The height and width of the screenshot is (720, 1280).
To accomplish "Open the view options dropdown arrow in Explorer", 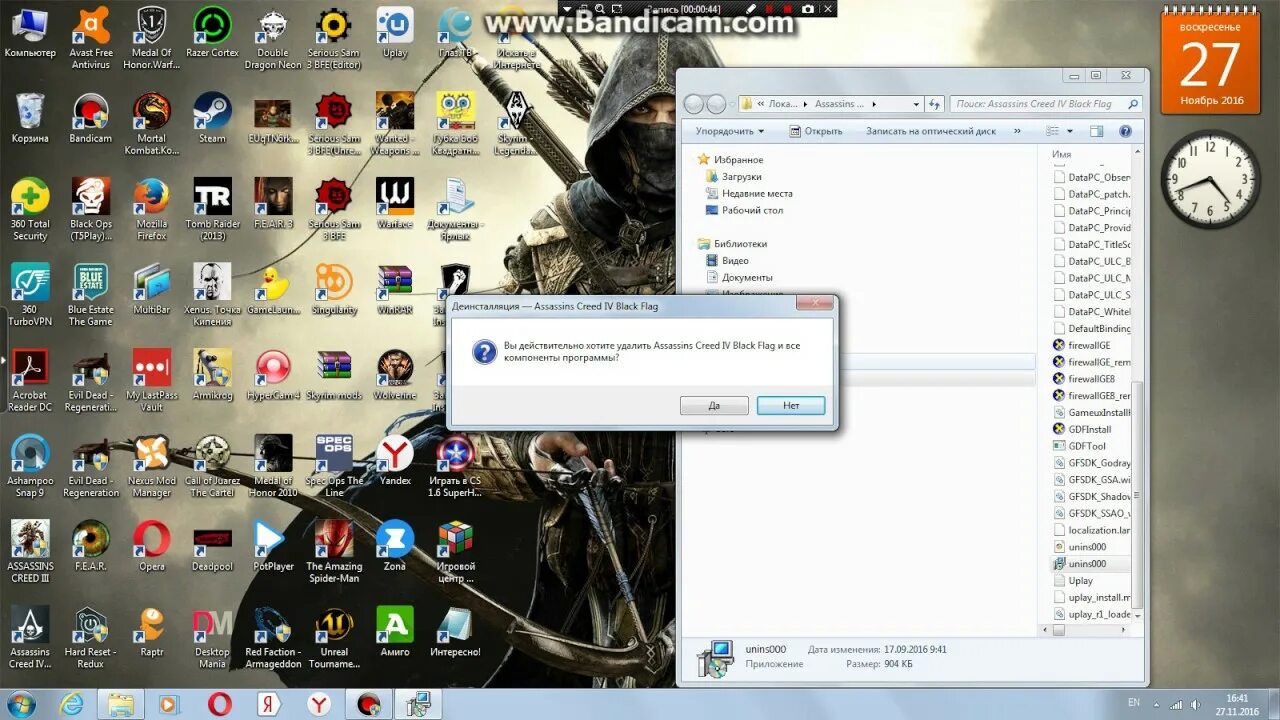I will [1069, 131].
